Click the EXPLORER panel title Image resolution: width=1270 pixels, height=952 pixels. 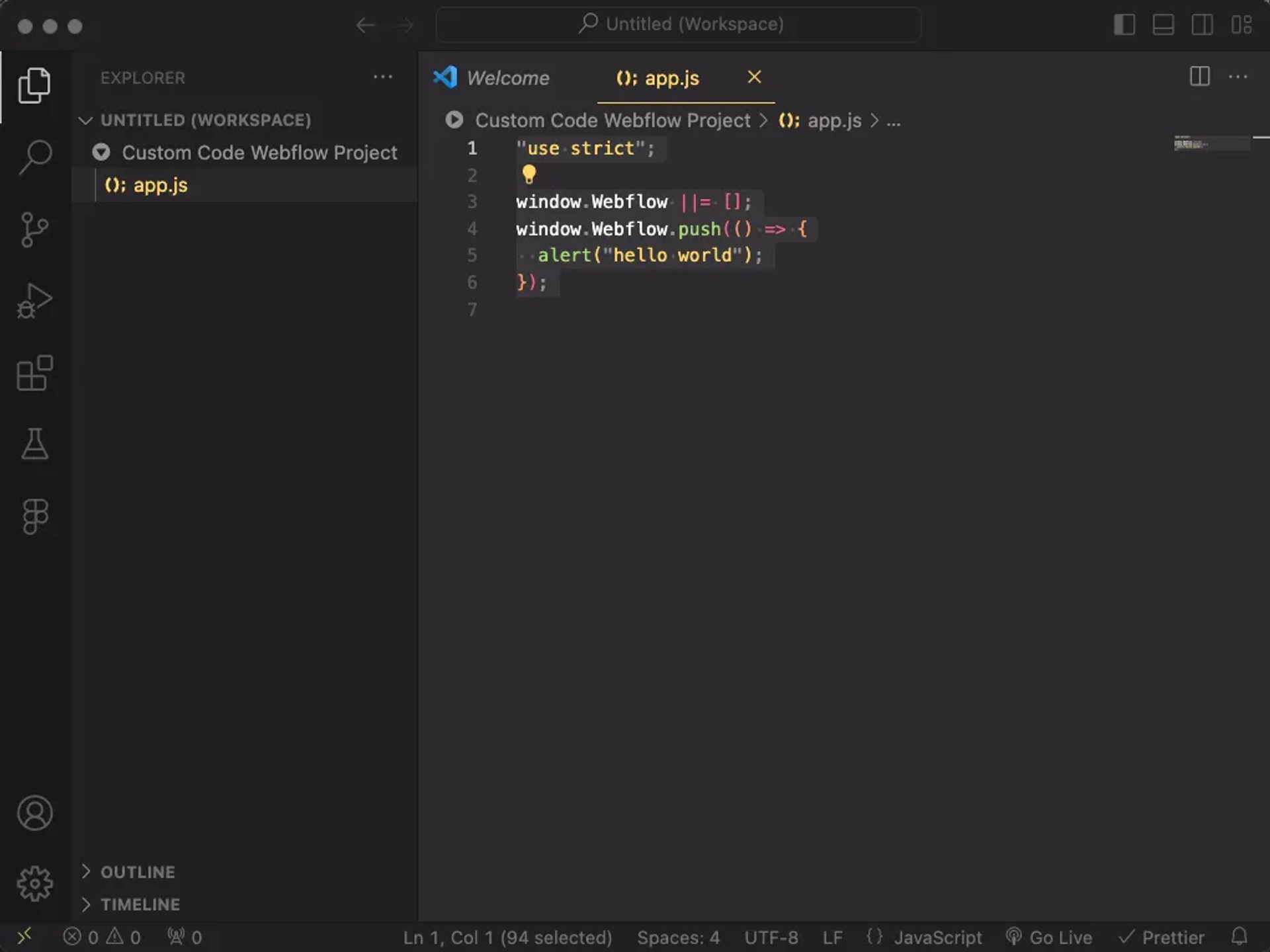pos(143,78)
